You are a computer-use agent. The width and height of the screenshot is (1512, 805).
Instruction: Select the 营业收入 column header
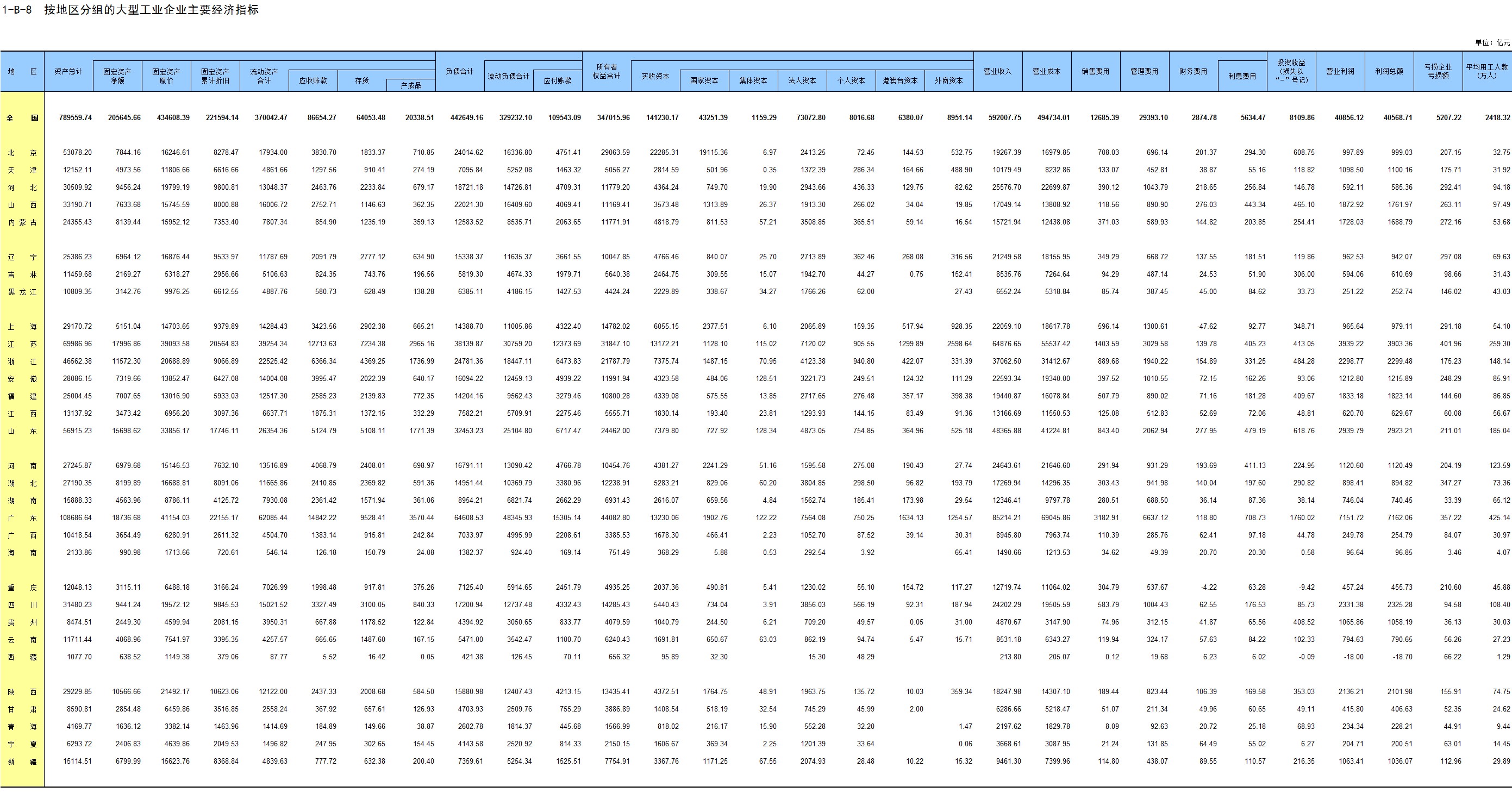998,72
